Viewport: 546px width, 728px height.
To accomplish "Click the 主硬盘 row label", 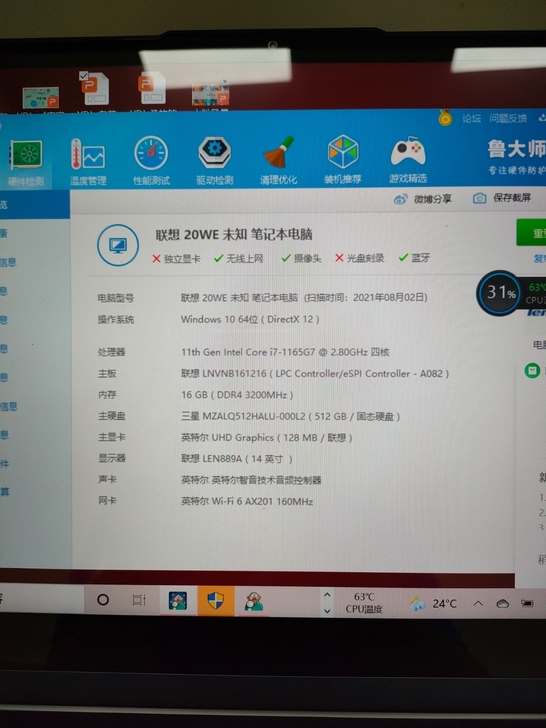I will pyautogui.click(x=111, y=416).
